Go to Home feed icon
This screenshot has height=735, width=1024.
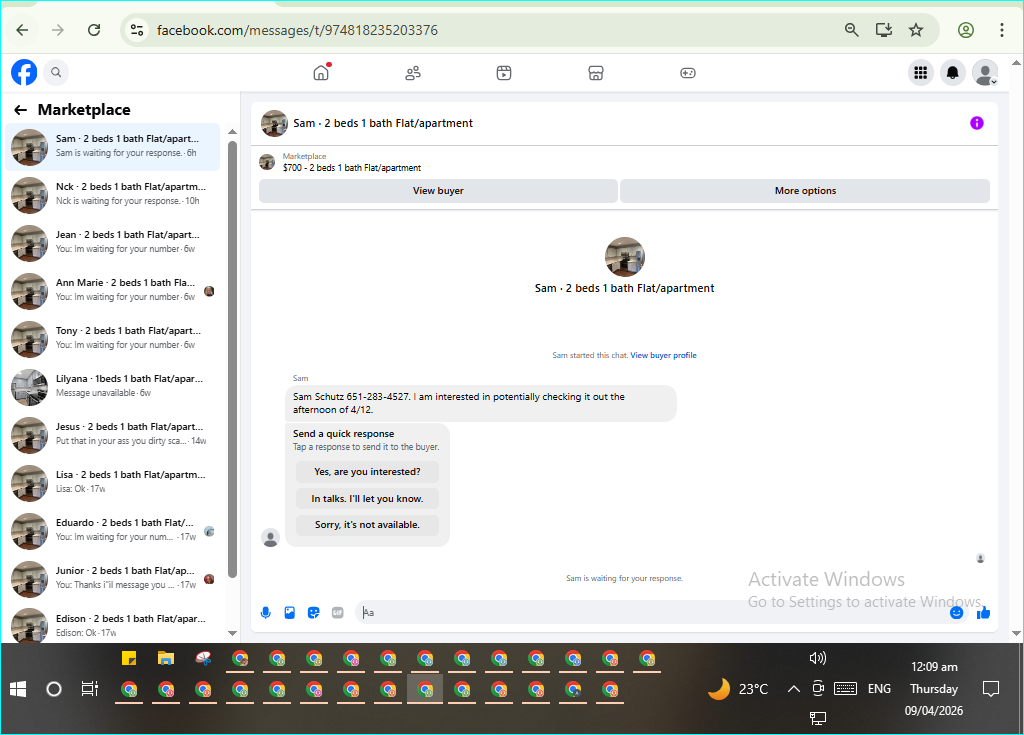click(321, 73)
